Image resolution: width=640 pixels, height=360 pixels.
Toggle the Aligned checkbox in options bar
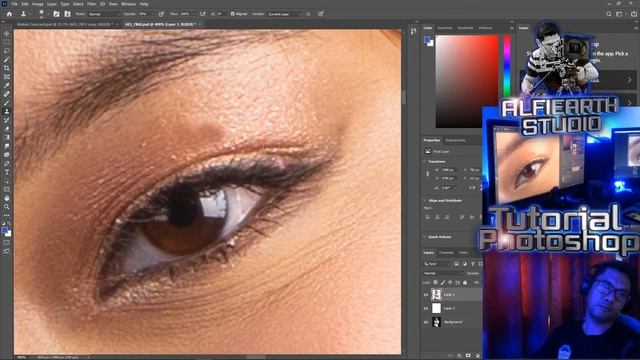tap(233, 14)
